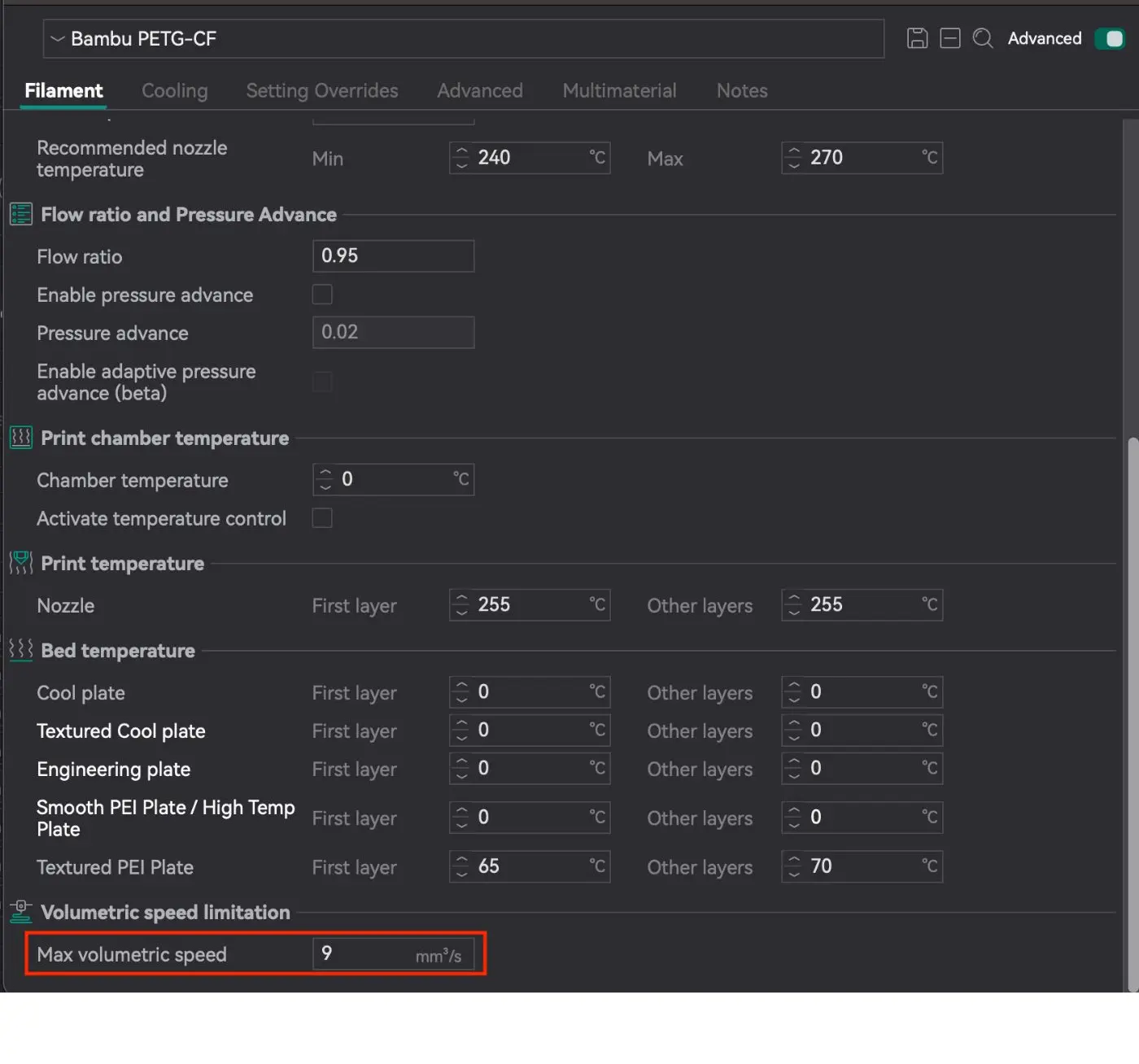This screenshot has height=1064, width=1139.
Task: Click the stepper on Recommended nozzle Min temperature
Action: coord(461,158)
